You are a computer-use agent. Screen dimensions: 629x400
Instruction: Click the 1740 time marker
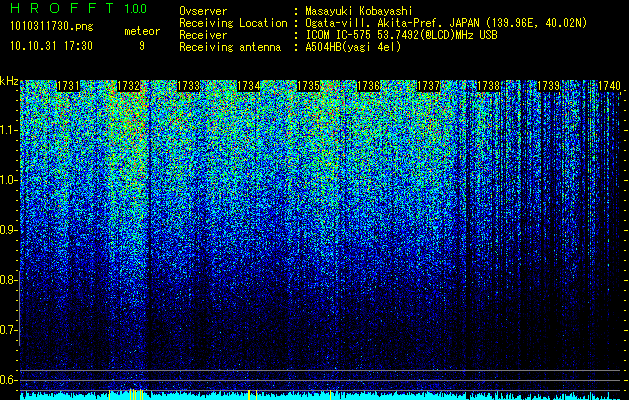coord(609,86)
